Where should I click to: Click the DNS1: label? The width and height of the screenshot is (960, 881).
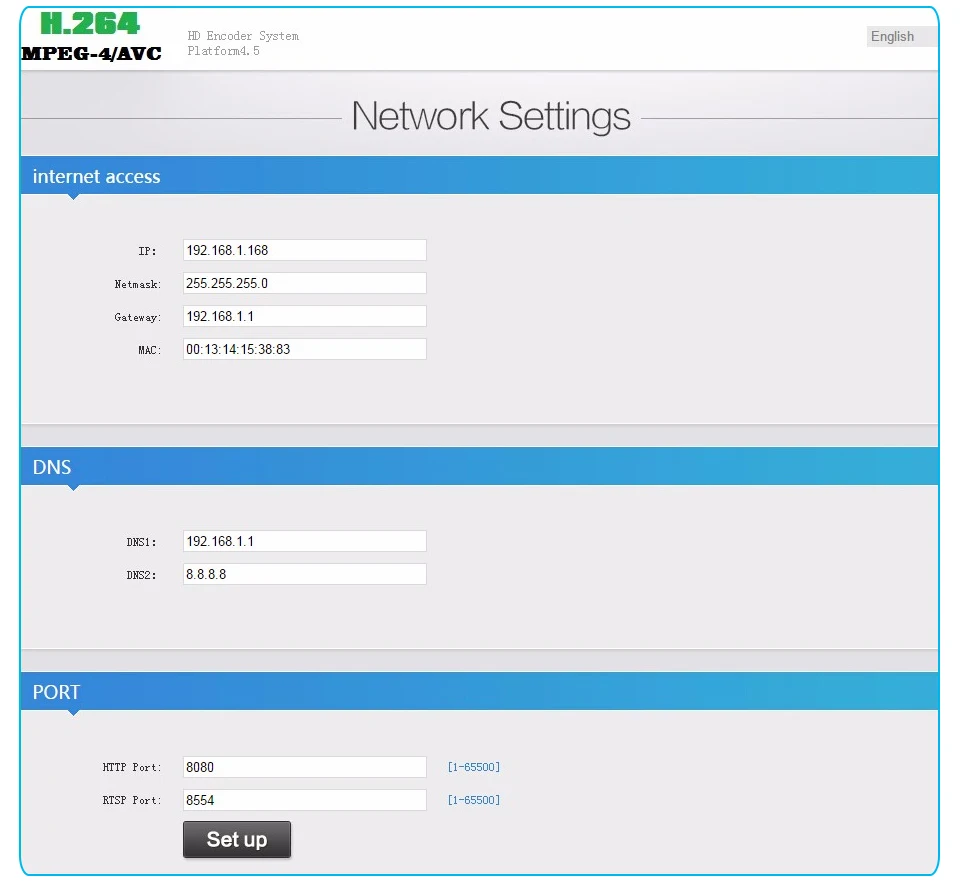(x=141, y=542)
